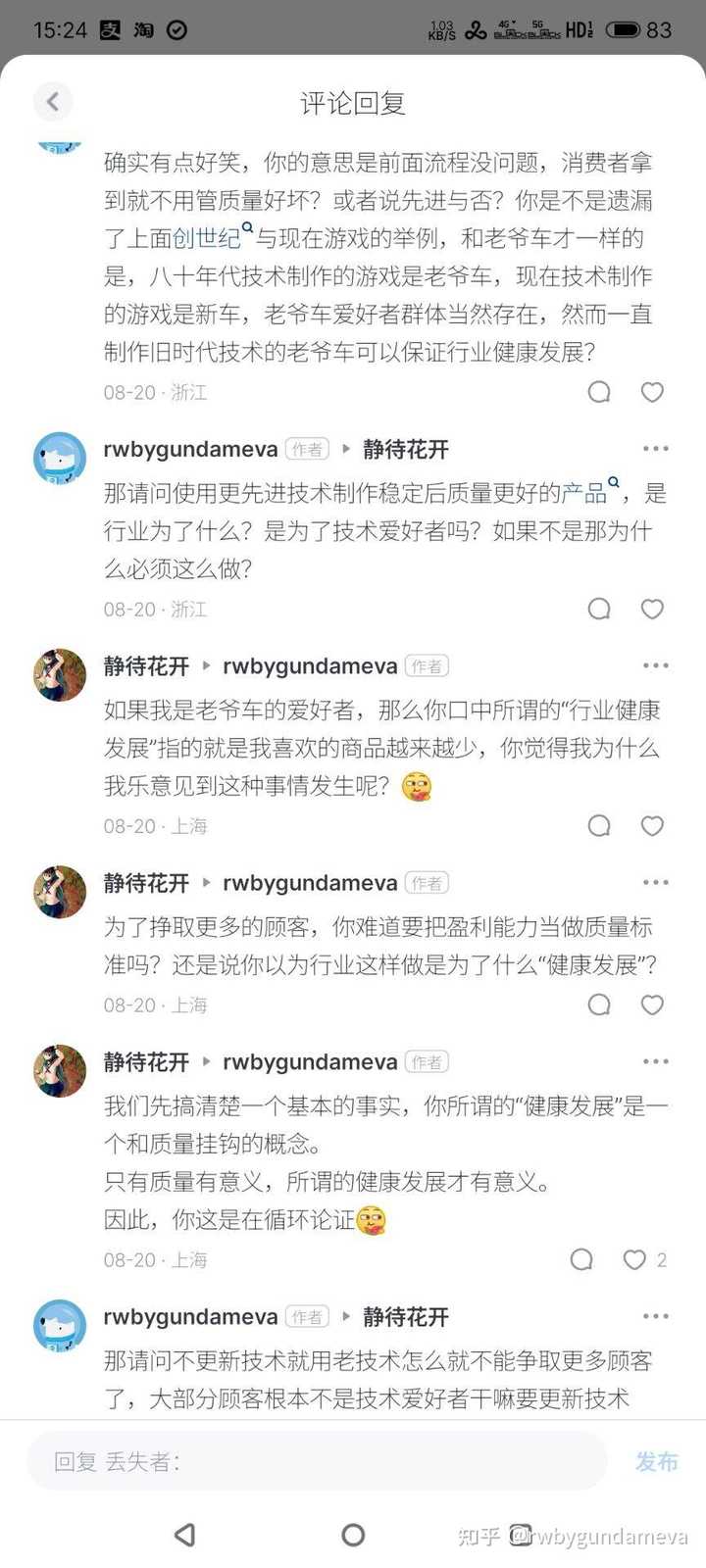Viewport: 706px width, 1568px height.
Task: Like the top comment about 老爷车
Action: click(652, 392)
